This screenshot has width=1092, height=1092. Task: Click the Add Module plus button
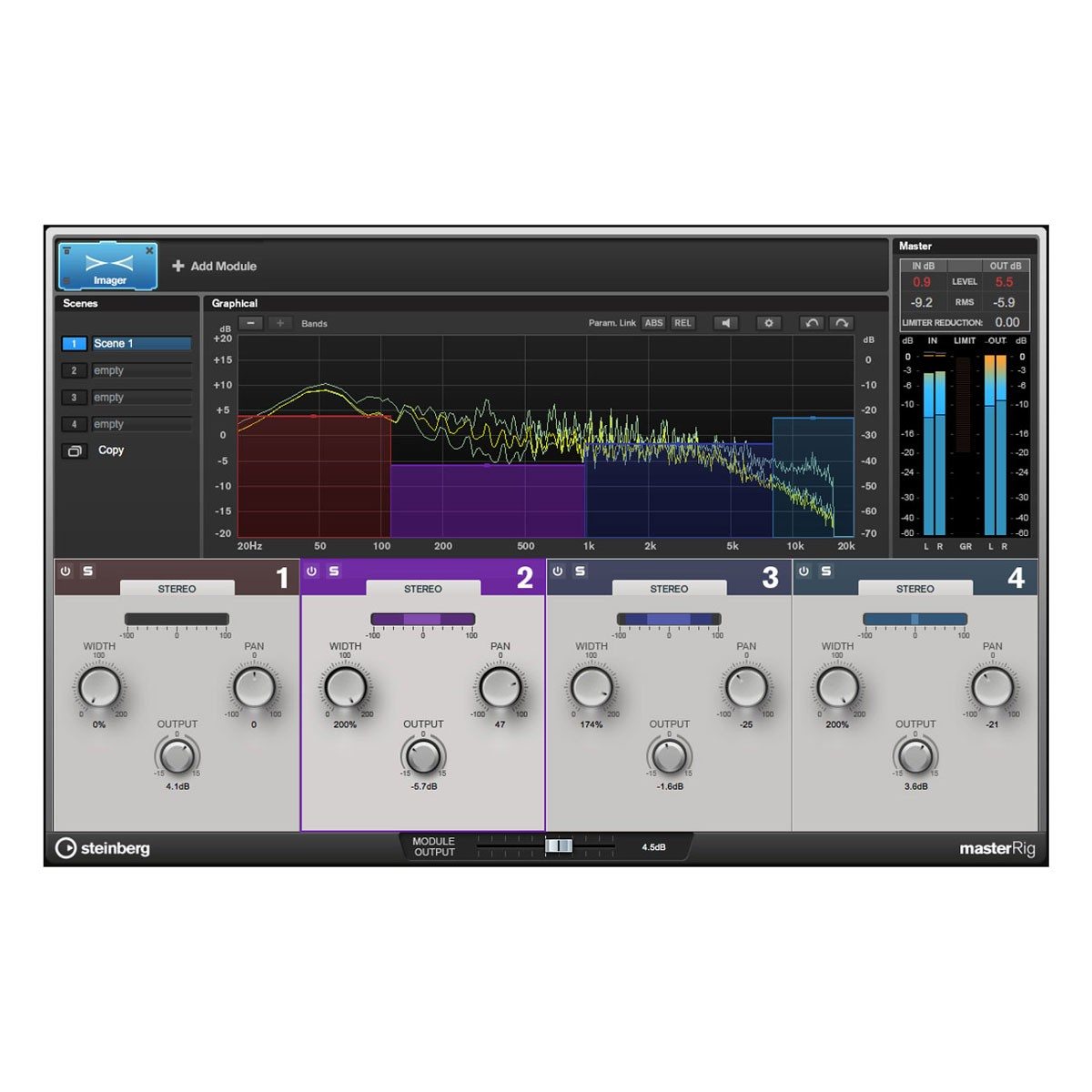click(178, 266)
